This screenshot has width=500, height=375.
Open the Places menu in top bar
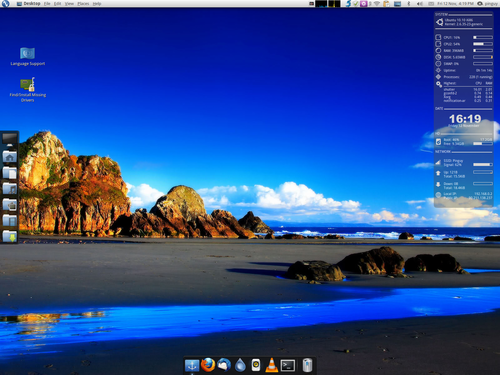coord(83,4)
